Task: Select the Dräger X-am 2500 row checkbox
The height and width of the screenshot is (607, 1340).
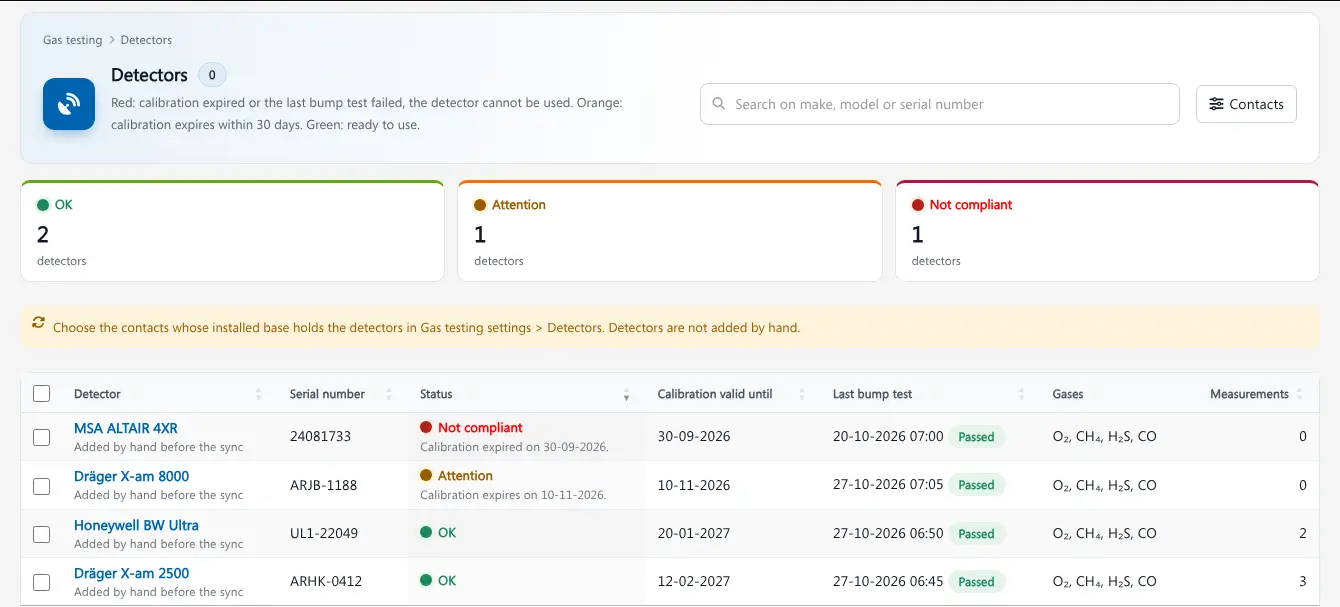Action: (x=41, y=582)
